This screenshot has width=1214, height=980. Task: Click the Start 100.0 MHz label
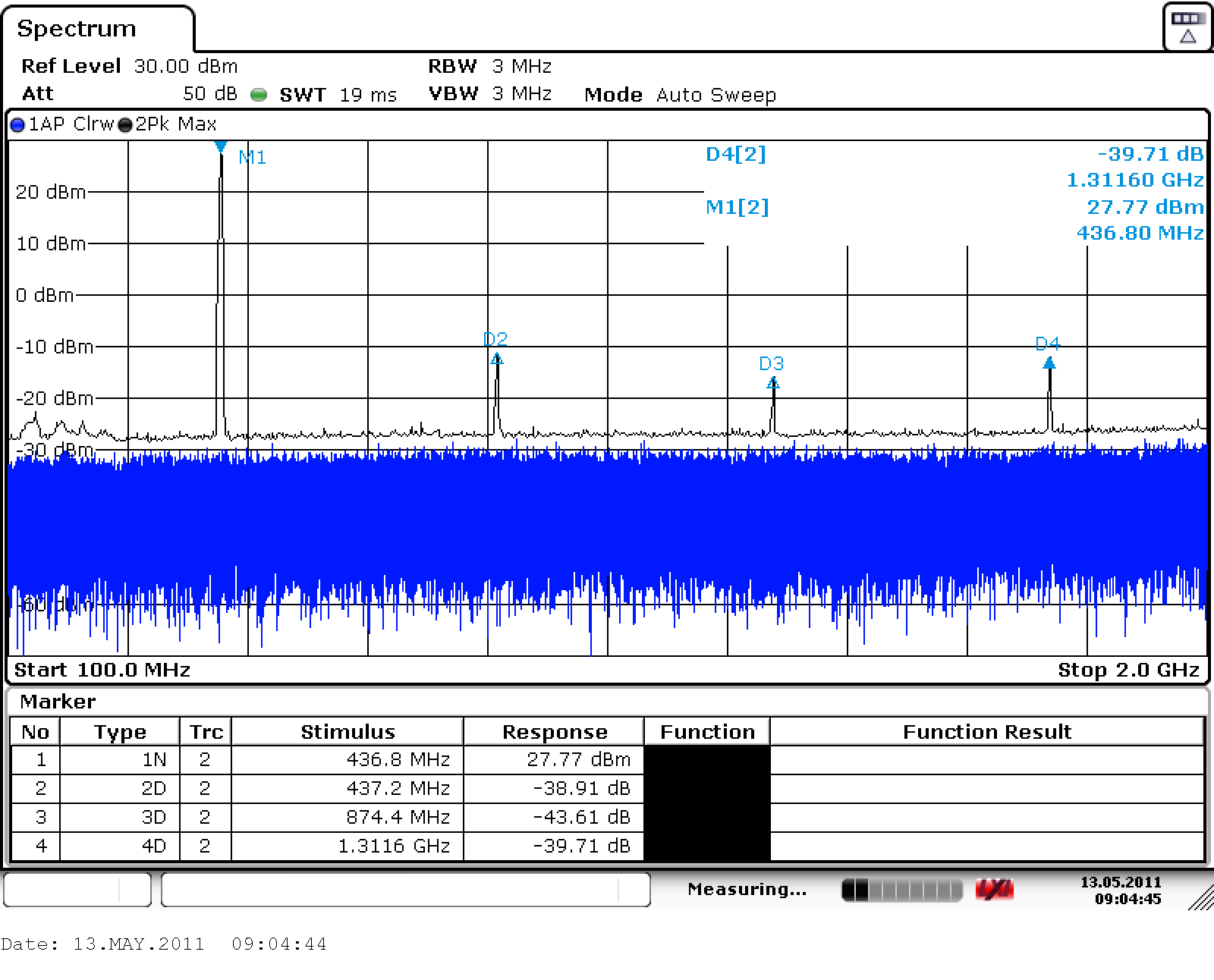coord(102,670)
